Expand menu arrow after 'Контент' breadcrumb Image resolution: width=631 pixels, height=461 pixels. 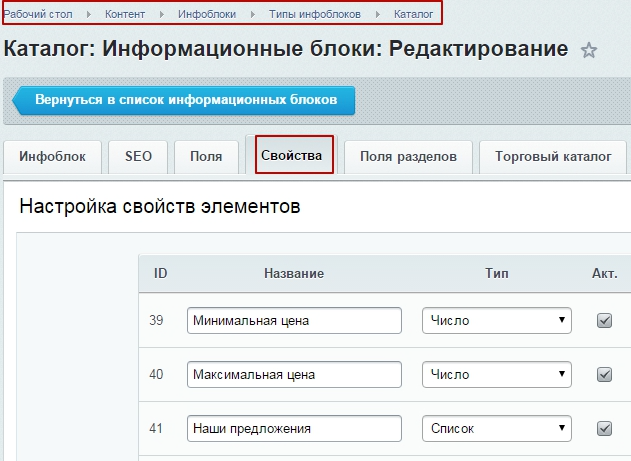pyautogui.click(x=162, y=14)
